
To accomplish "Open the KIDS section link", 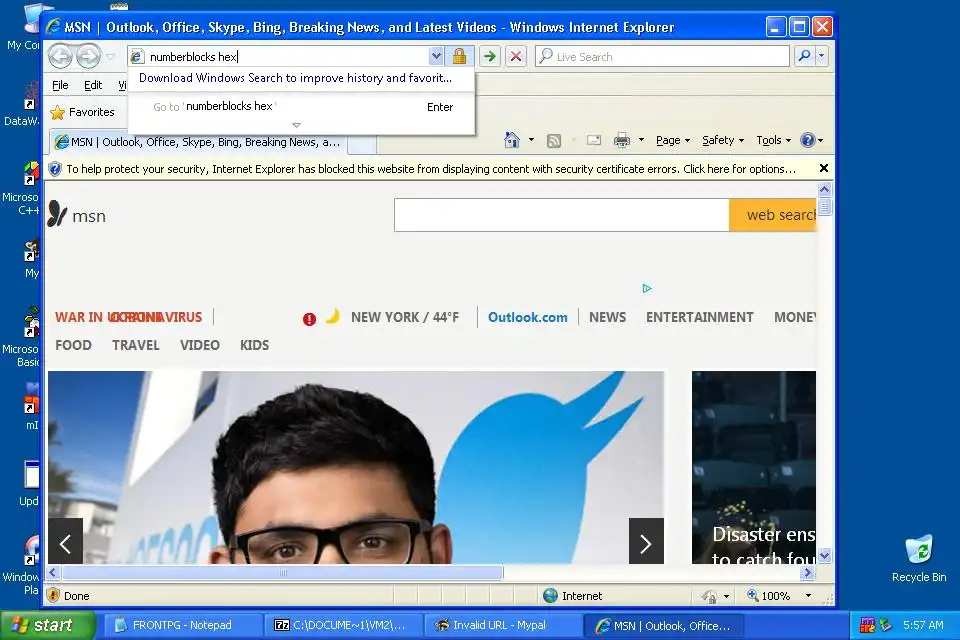I will coord(255,345).
